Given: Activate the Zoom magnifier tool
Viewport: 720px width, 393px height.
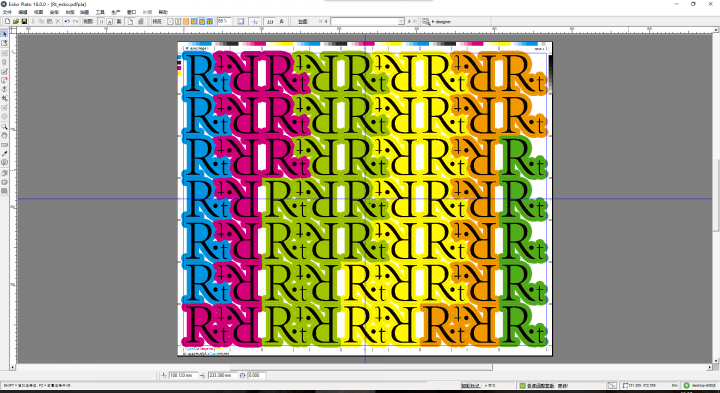Looking at the screenshot, I should point(5,126).
